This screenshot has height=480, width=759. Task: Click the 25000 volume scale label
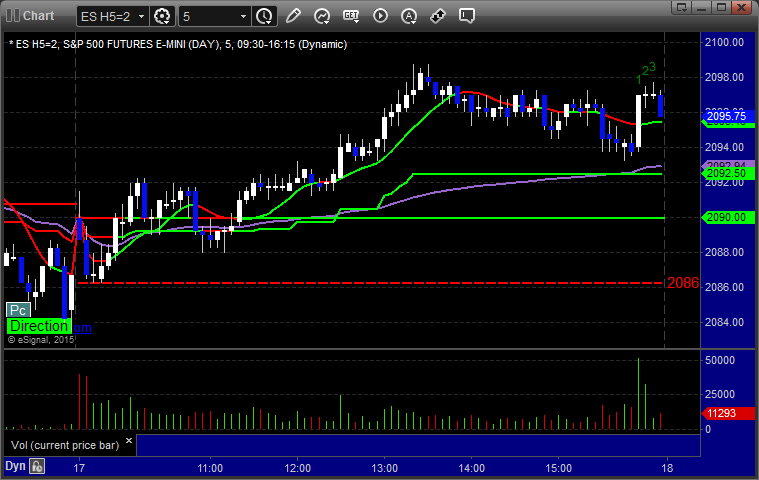[720, 394]
